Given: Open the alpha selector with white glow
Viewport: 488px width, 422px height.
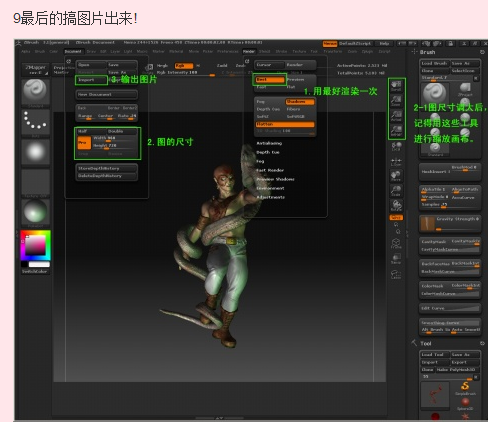Looking at the screenshot, I should tap(36, 152).
